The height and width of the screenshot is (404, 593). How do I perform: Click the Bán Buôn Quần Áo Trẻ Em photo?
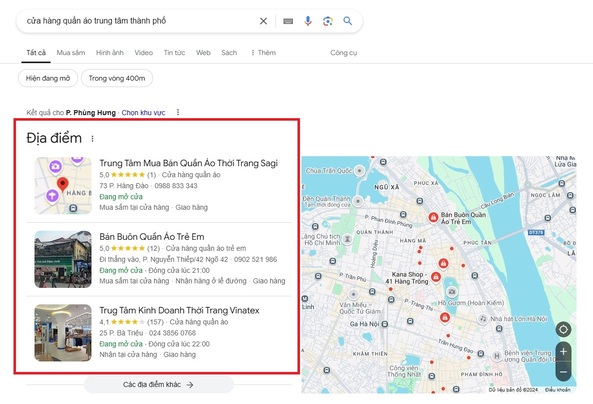[63, 259]
